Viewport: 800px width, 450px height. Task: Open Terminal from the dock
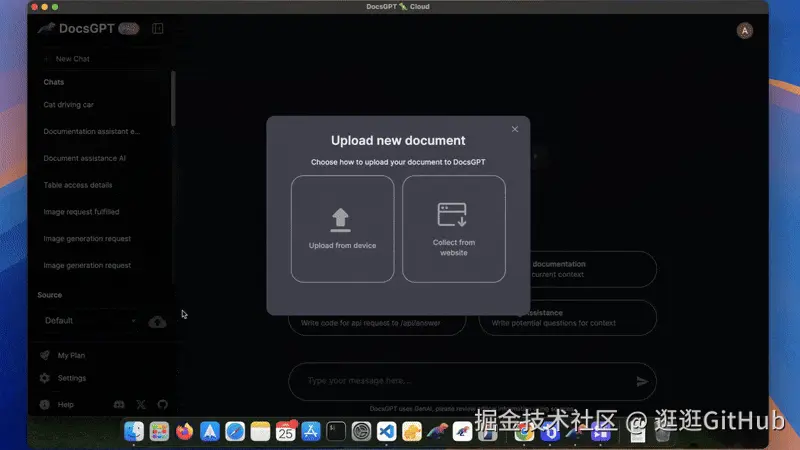point(336,432)
